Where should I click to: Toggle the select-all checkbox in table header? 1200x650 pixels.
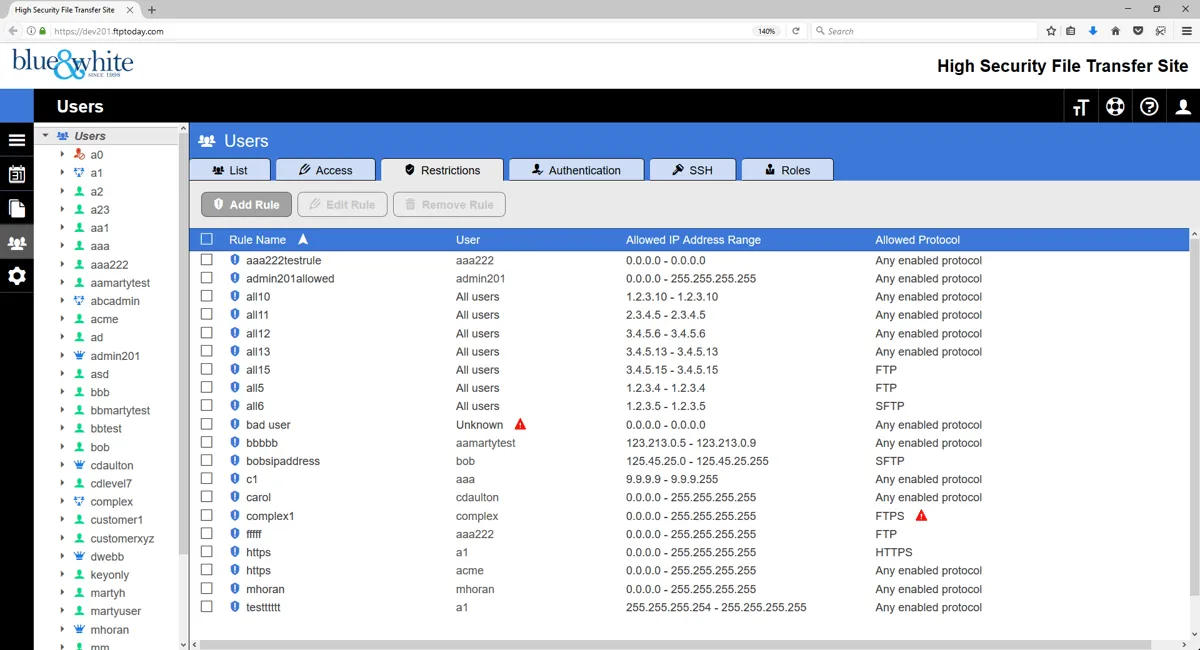coord(207,240)
